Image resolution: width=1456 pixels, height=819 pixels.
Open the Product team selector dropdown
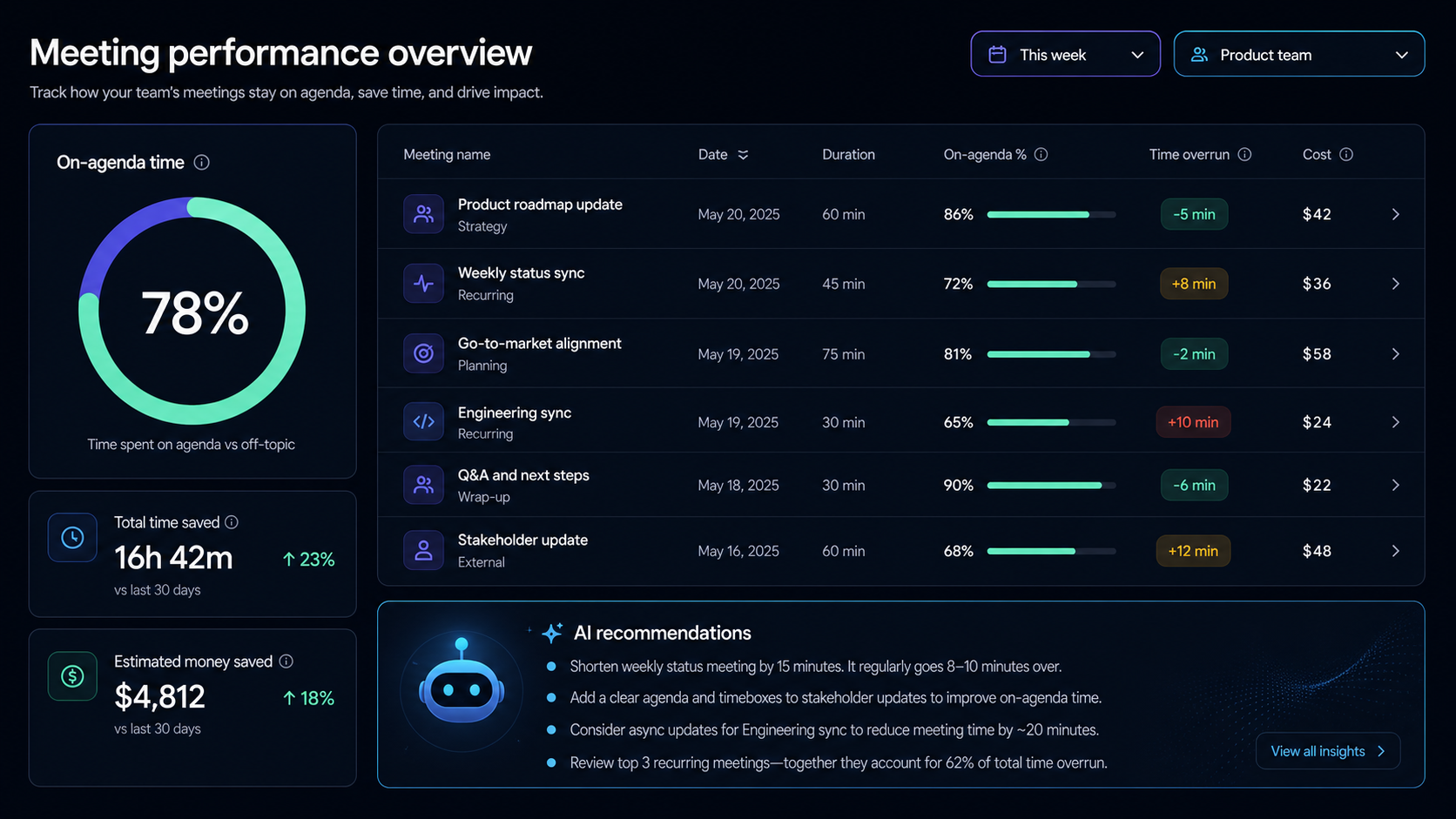pyautogui.click(x=1298, y=54)
